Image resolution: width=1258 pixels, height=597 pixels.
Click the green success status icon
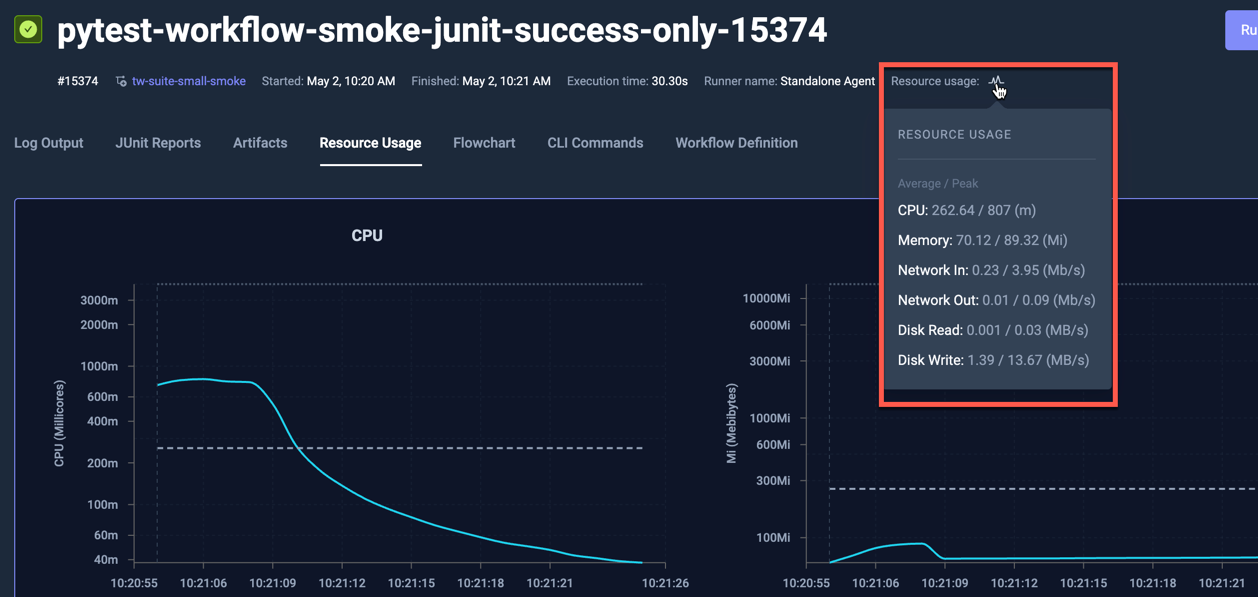tap(28, 30)
